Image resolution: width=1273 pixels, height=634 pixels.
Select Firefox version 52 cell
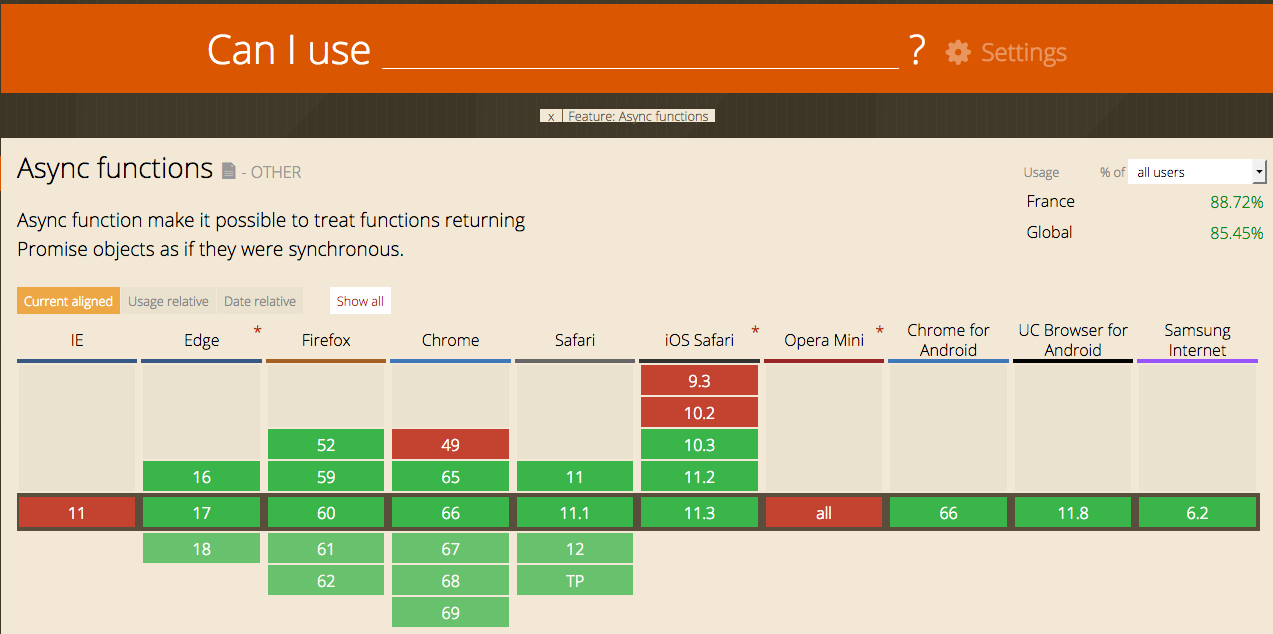point(326,445)
